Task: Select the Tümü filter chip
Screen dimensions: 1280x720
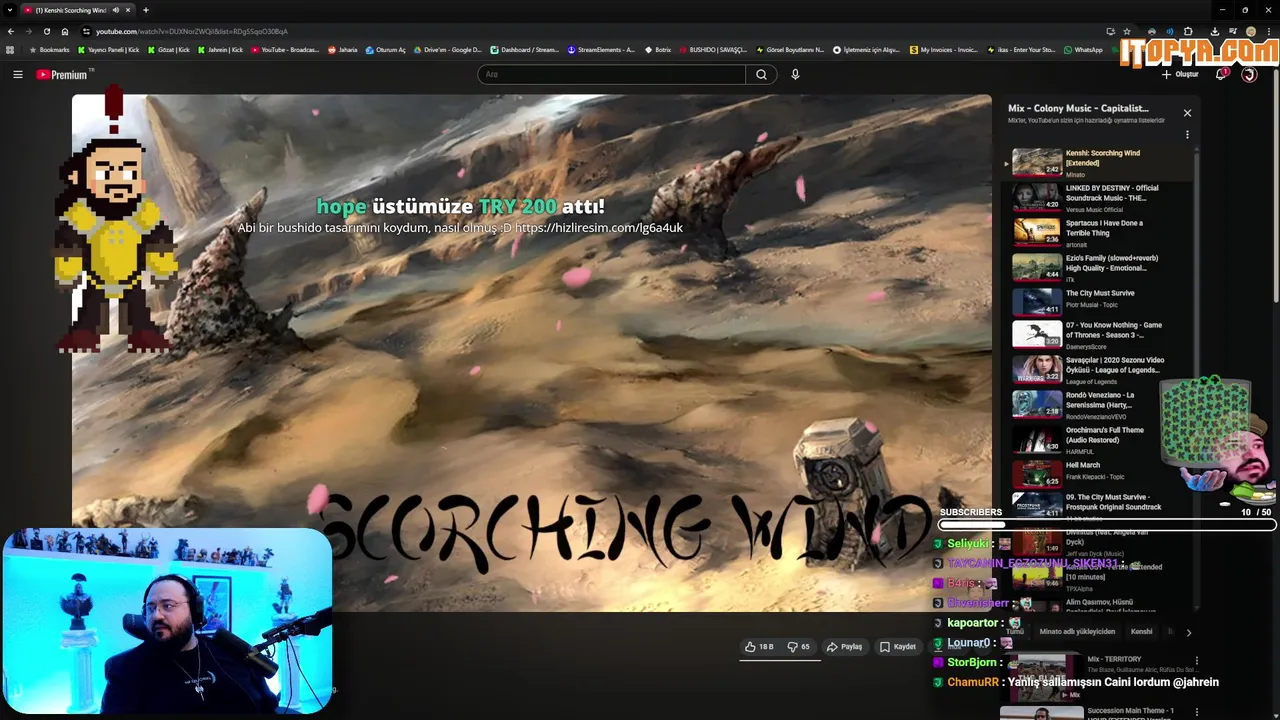Action: click(1015, 632)
